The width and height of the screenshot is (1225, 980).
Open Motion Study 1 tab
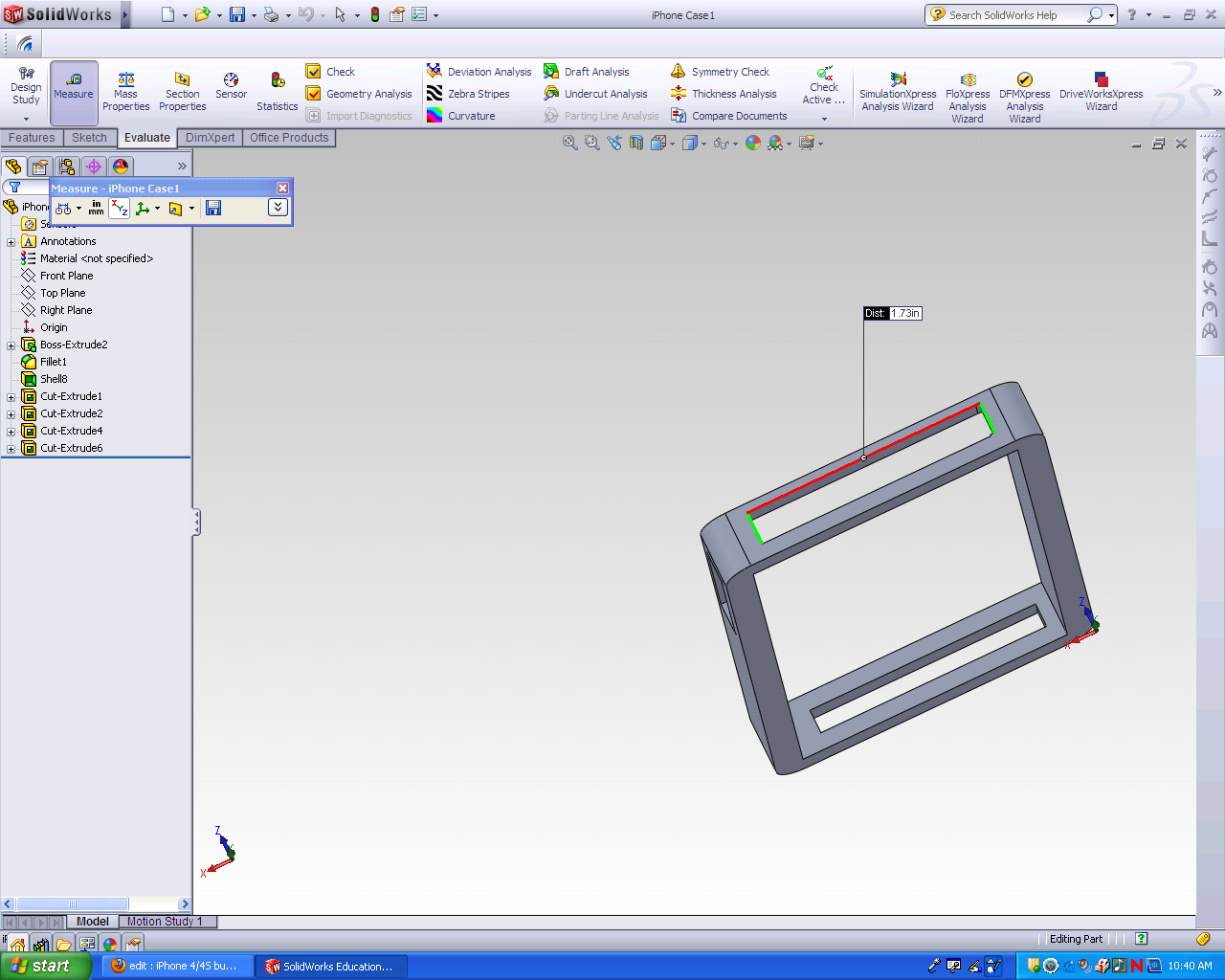point(165,922)
